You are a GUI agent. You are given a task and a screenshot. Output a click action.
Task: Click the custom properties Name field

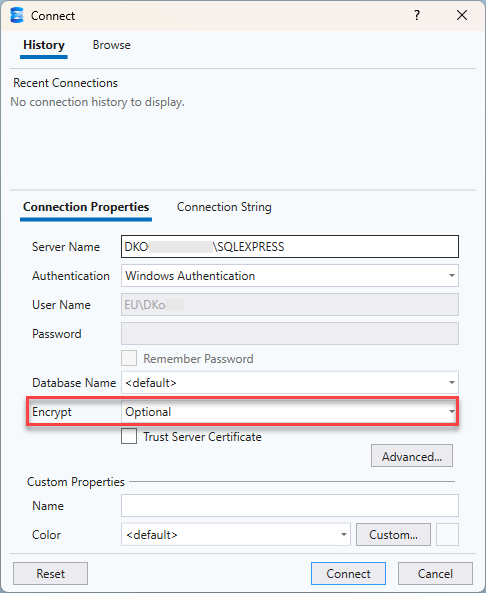coord(290,506)
